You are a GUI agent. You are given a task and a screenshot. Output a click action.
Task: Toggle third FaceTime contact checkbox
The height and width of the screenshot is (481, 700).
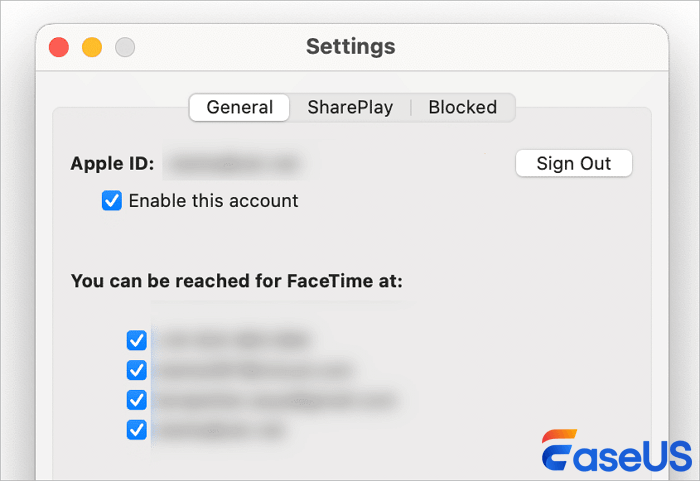click(137, 400)
